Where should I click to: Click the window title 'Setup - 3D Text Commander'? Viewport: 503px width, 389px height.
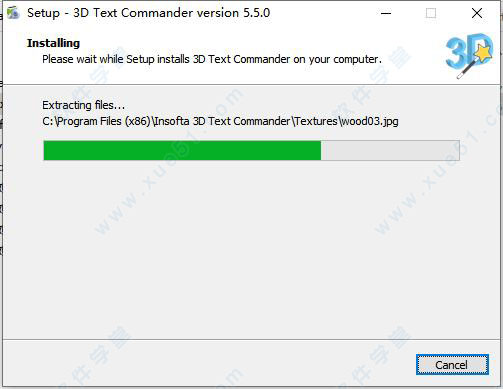[x=110, y=13]
